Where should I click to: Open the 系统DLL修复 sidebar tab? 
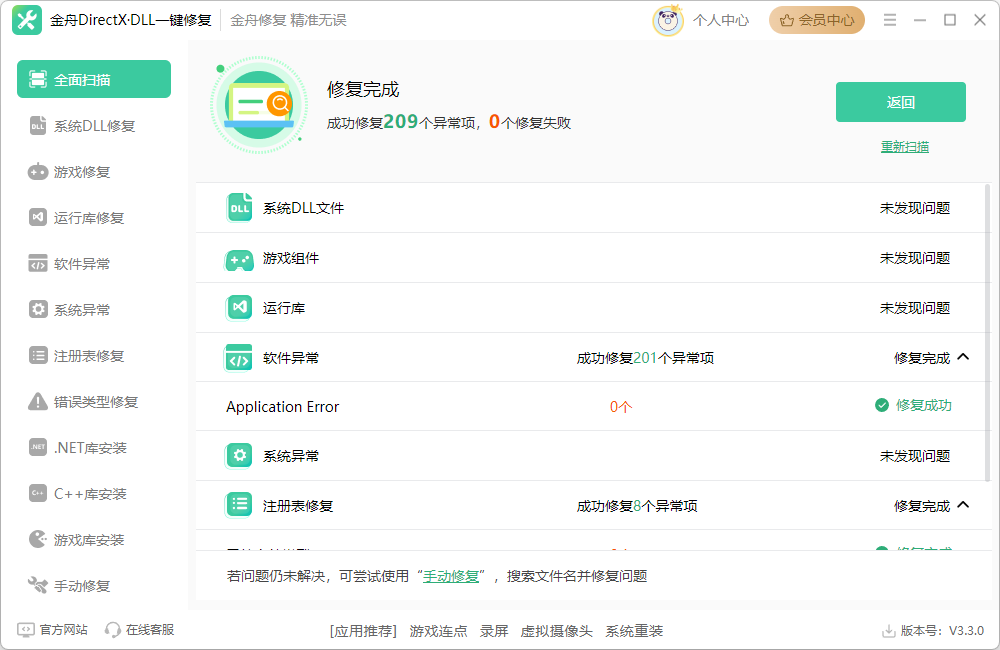click(x=94, y=126)
